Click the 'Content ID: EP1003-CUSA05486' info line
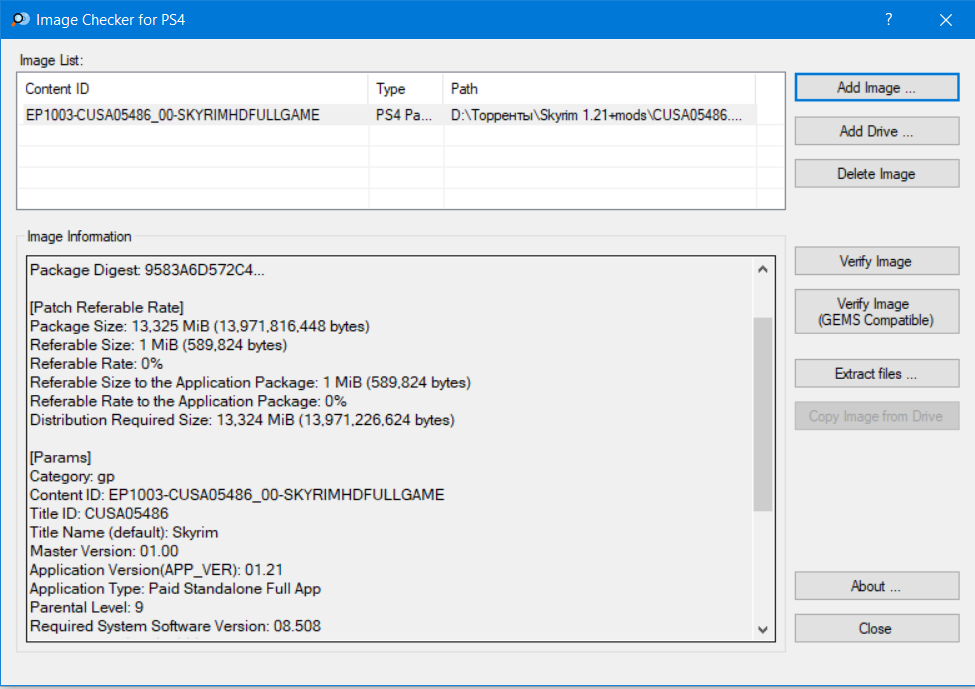 point(237,495)
